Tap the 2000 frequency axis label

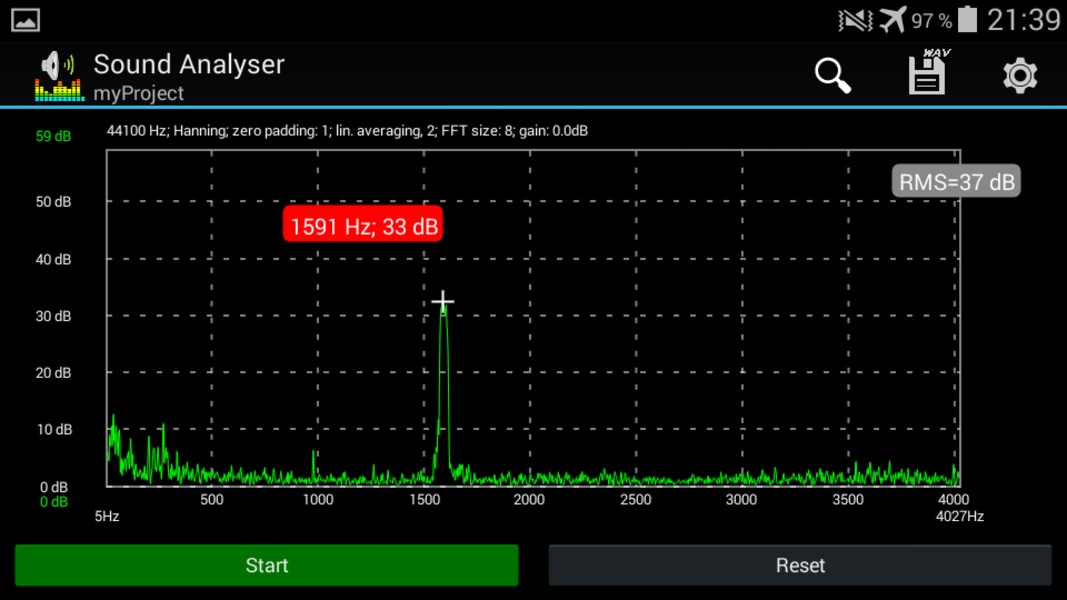coord(529,500)
